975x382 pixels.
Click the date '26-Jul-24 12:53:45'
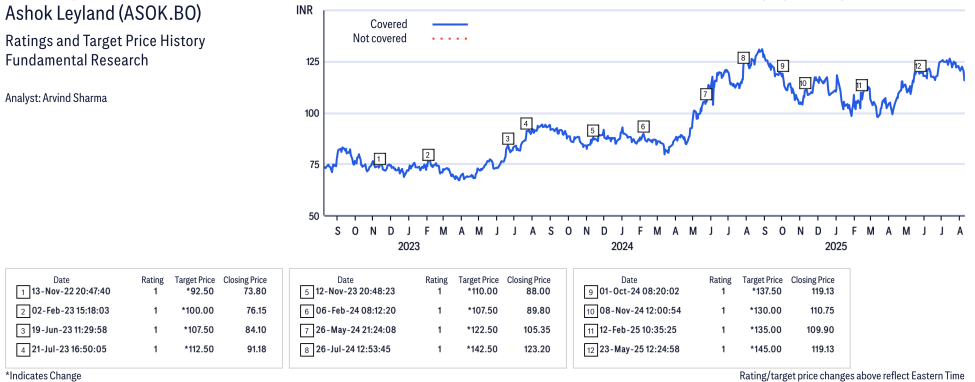tap(353, 349)
